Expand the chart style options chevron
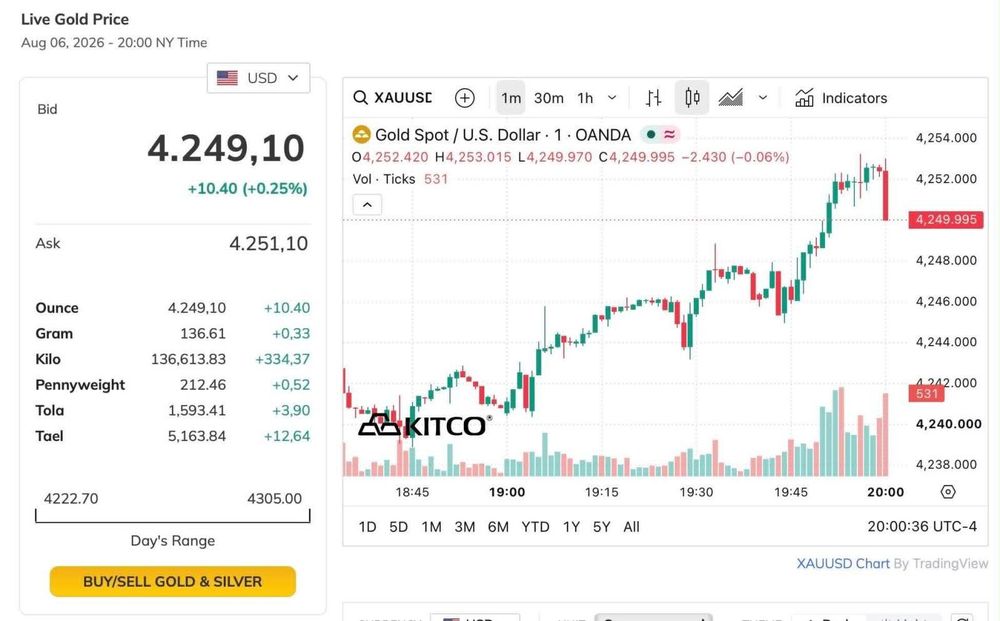 763,98
